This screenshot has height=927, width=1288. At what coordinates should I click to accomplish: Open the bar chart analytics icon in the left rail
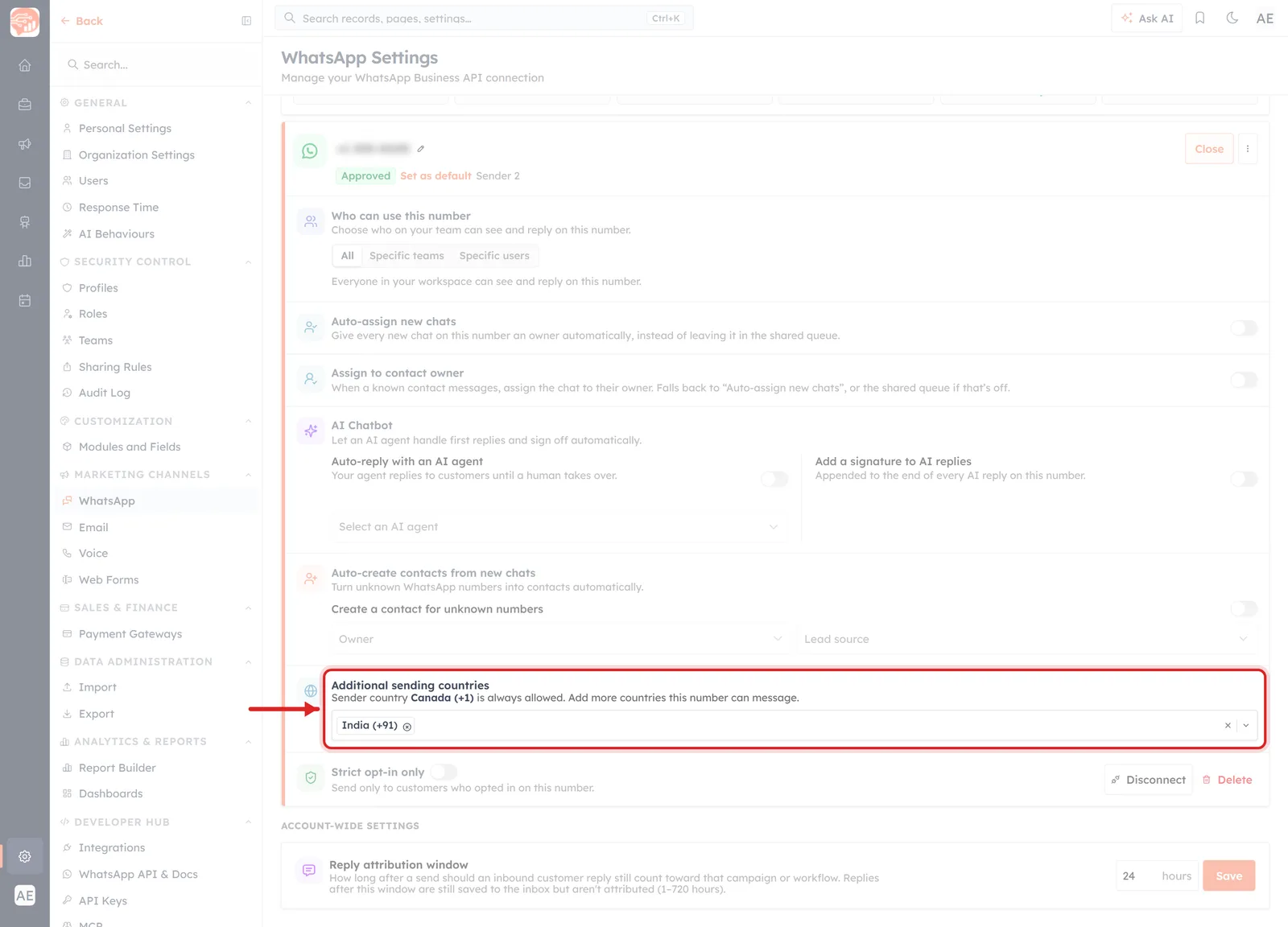[x=25, y=261]
